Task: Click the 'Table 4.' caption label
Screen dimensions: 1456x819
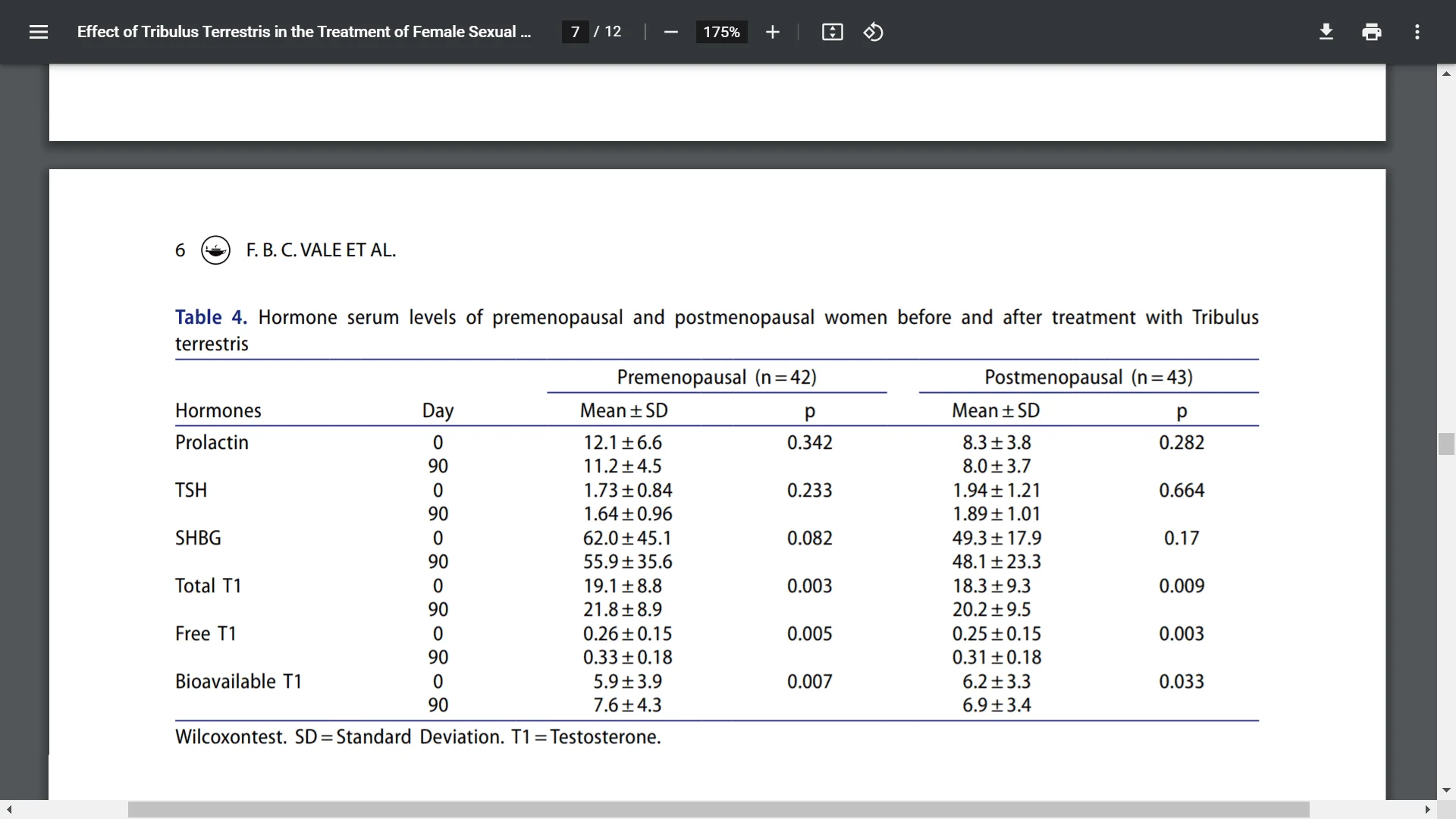Action: 211,317
